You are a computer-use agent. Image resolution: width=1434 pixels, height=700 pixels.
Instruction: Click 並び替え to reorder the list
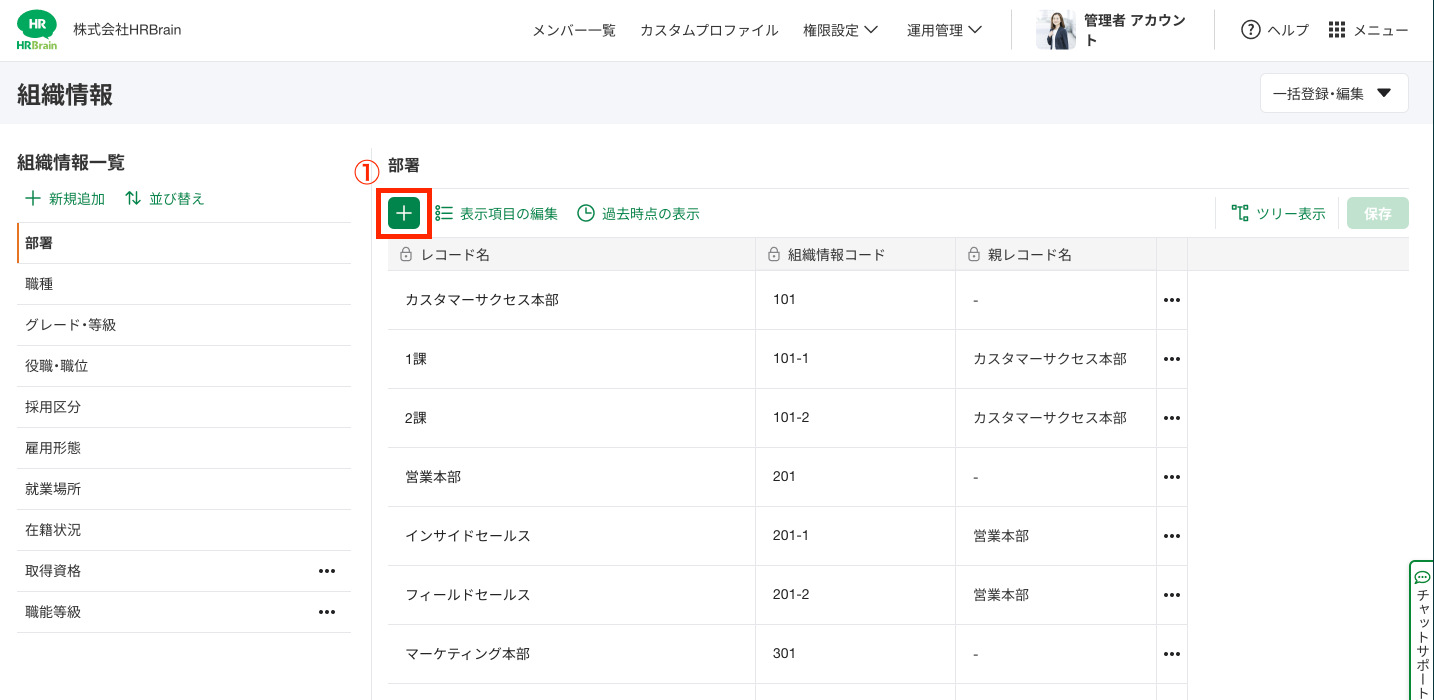tap(165, 199)
